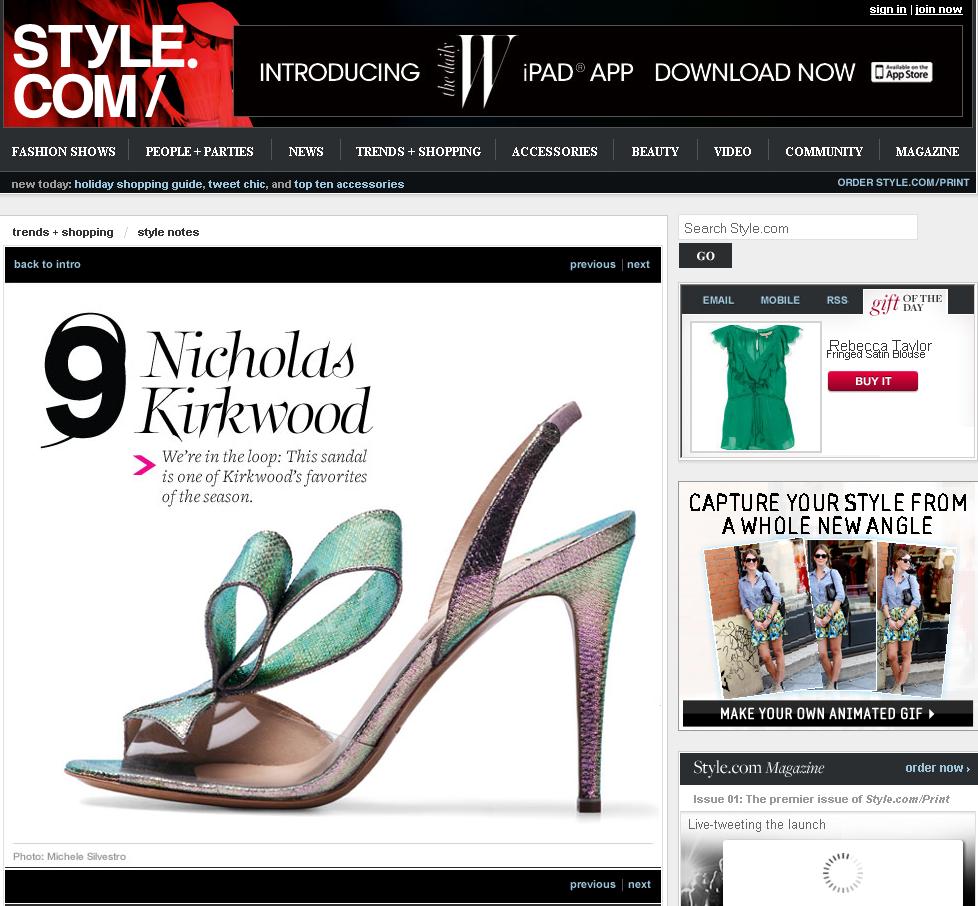Viewport: 978px width, 906px height.
Task: Click in the Search Style.com field
Action: tap(797, 228)
